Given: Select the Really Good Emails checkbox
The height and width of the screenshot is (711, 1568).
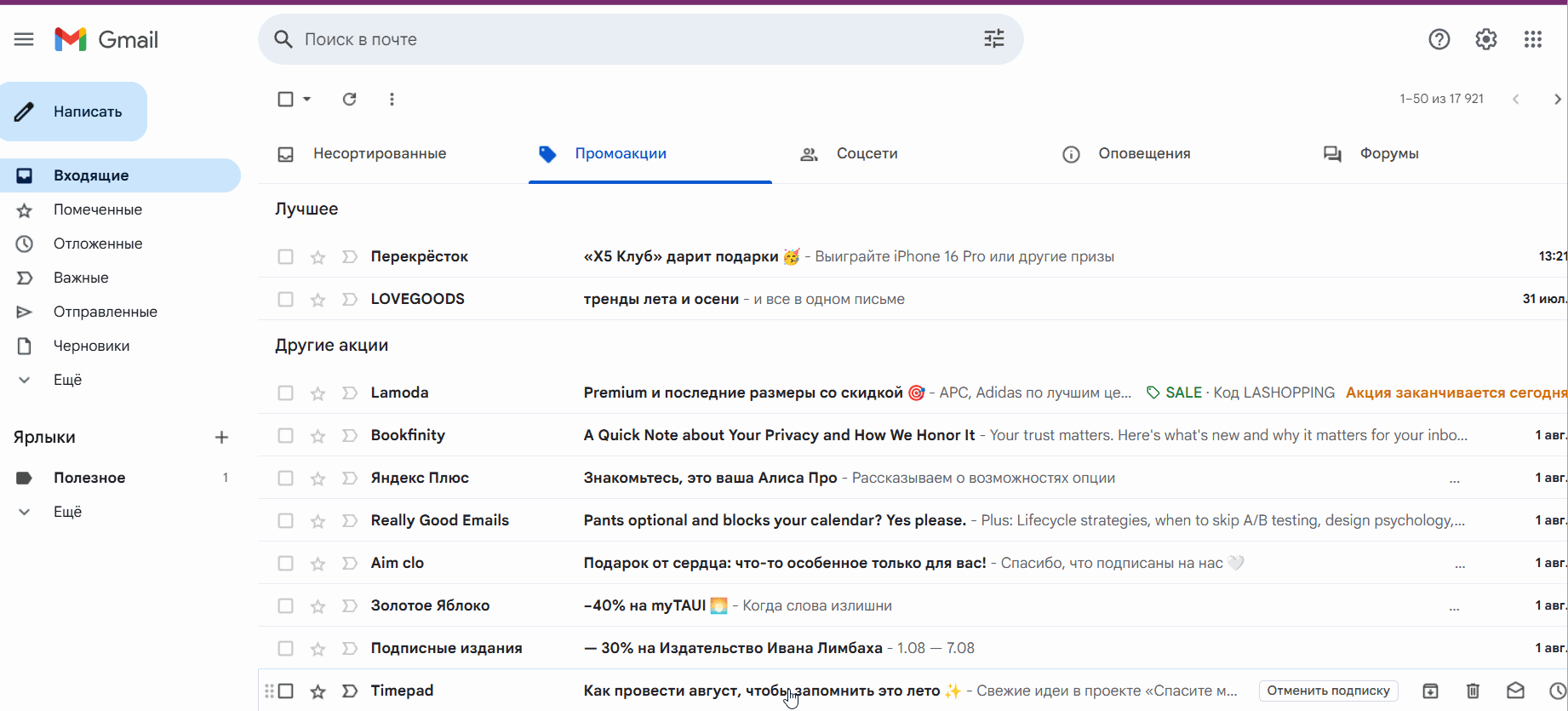Looking at the screenshot, I should [x=286, y=521].
